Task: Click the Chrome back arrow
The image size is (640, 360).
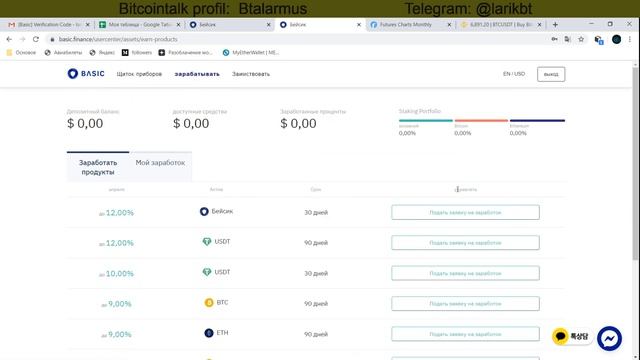Action: pyautogui.click(x=9, y=39)
